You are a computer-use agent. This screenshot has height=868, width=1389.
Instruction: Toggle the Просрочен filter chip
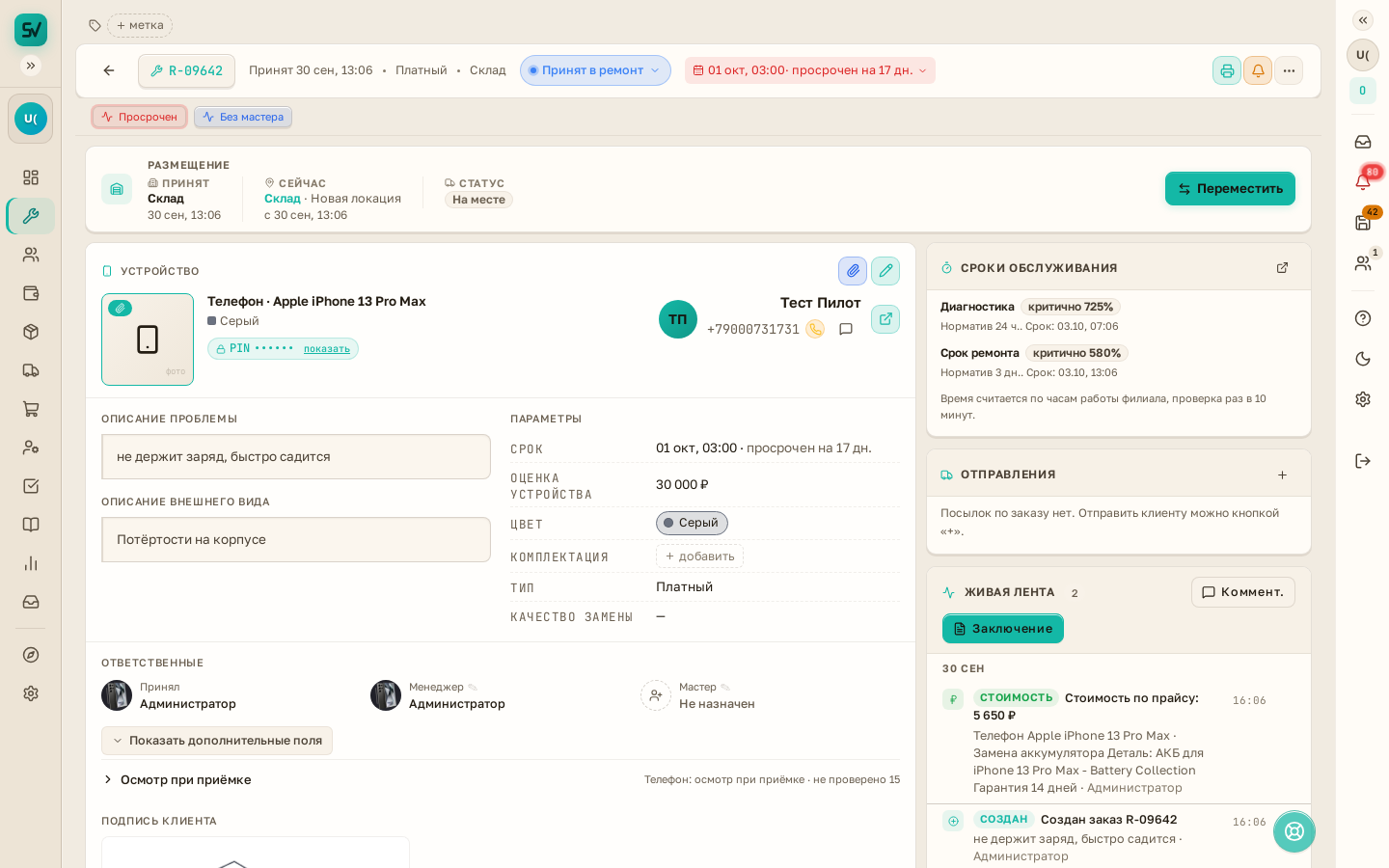pyautogui.click(x=140, y=117)
